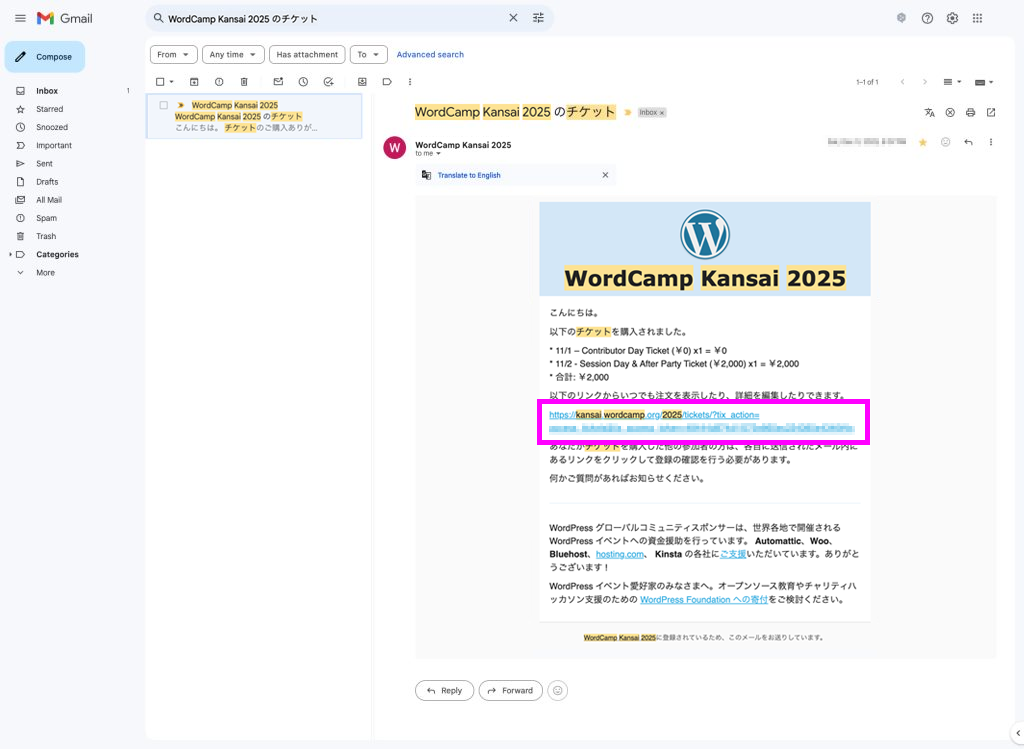The width and height of the screenshot is (1024, 749).
Task: Clear the search box with X icon
Action: point(513,18)
